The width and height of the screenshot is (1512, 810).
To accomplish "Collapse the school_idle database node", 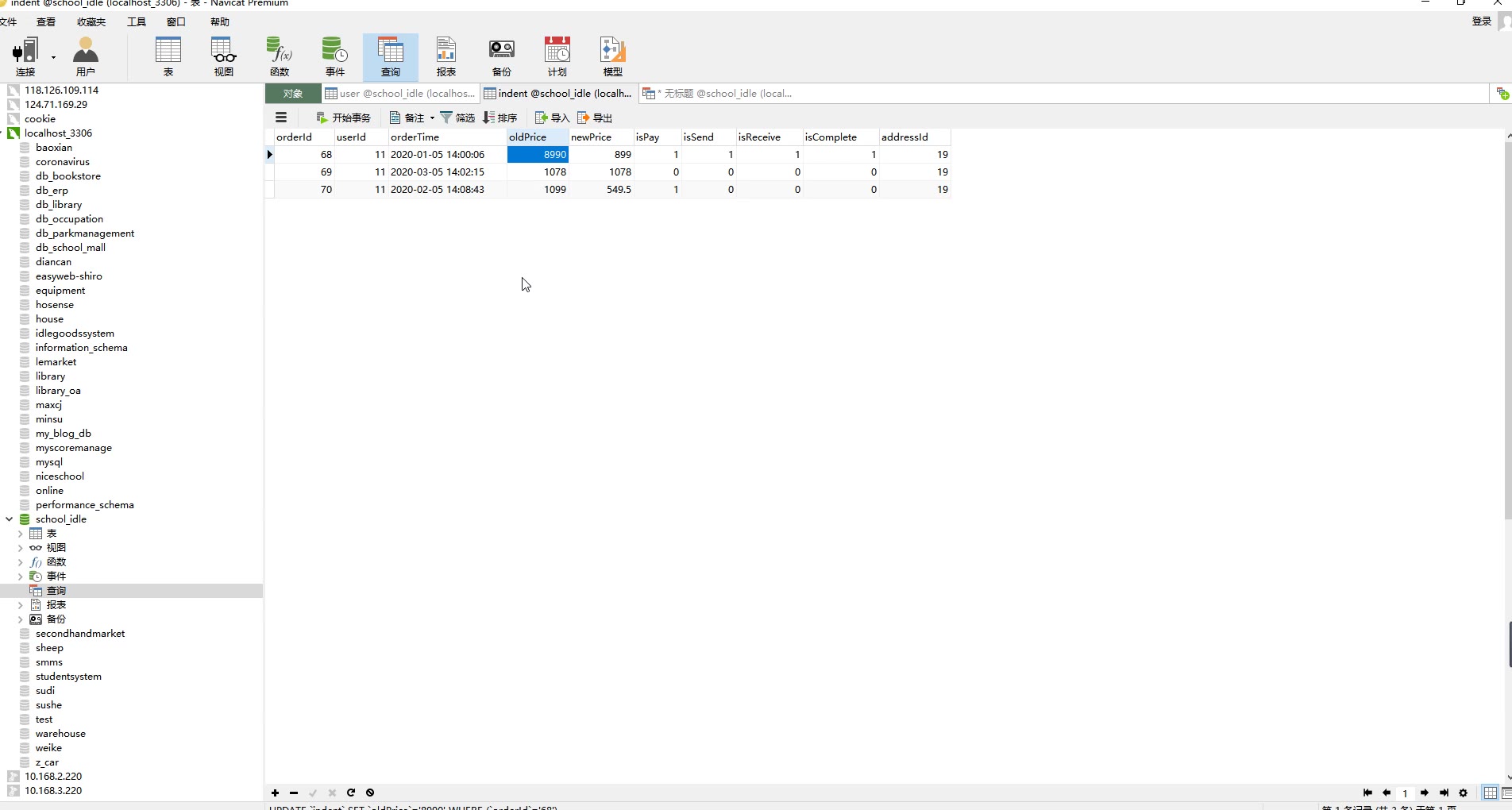I will [x=9, y=519].
